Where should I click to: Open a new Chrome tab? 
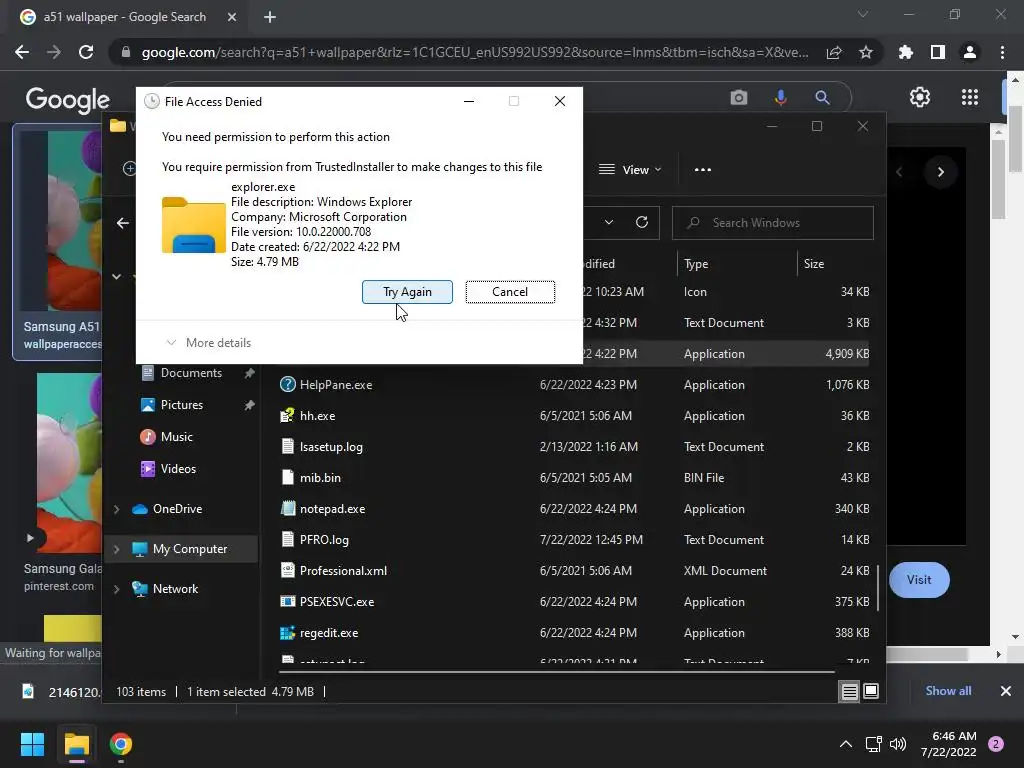270,17
